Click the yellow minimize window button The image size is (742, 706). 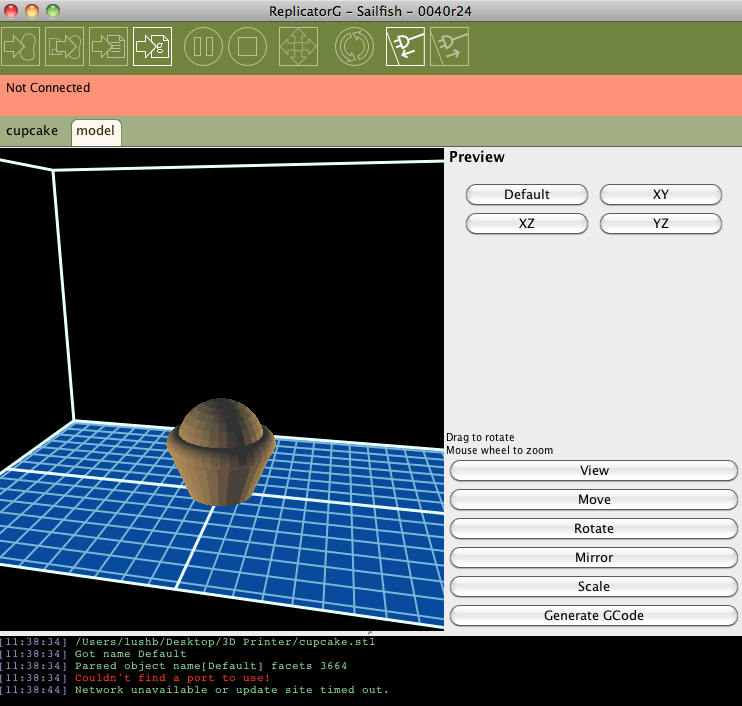[32, 11]
